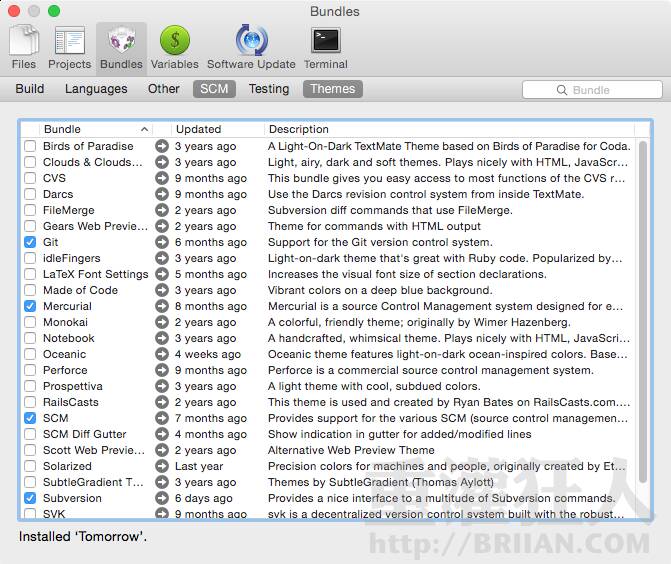Click 'Last year' updated value
671x564 pixels.
point(199,466)
